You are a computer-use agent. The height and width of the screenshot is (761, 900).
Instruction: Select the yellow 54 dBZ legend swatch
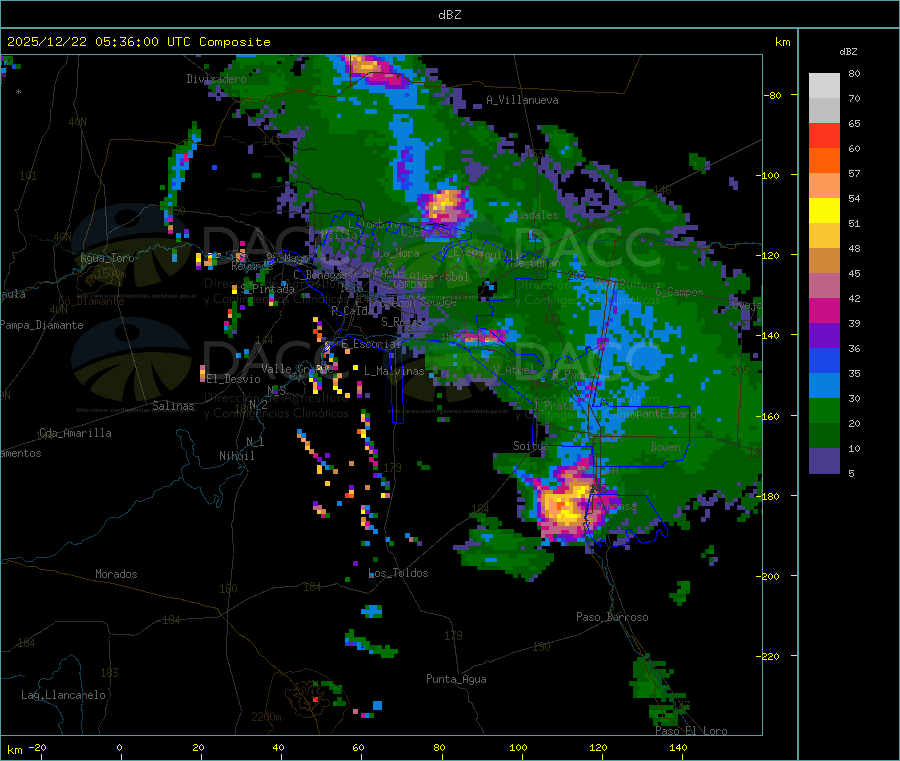tap(824, 211)
